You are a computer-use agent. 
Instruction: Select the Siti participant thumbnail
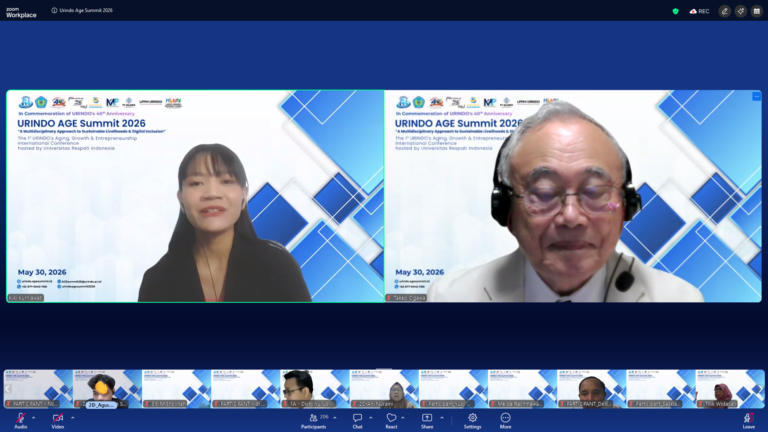point(176,389)
